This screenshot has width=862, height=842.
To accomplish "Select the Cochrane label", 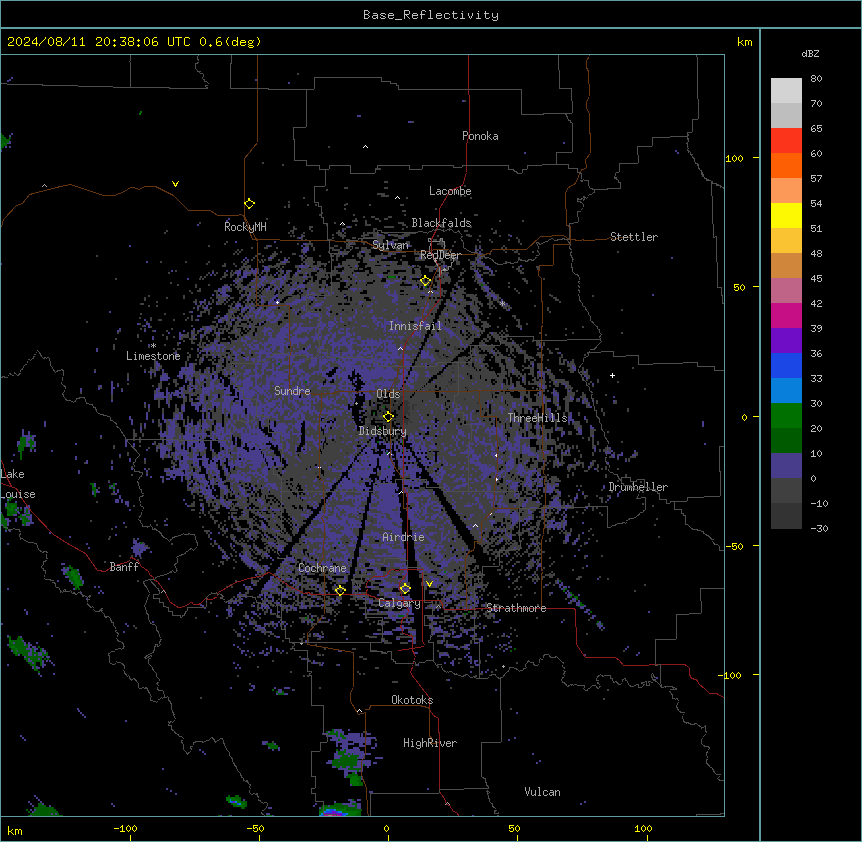I will tap(322, 568).
